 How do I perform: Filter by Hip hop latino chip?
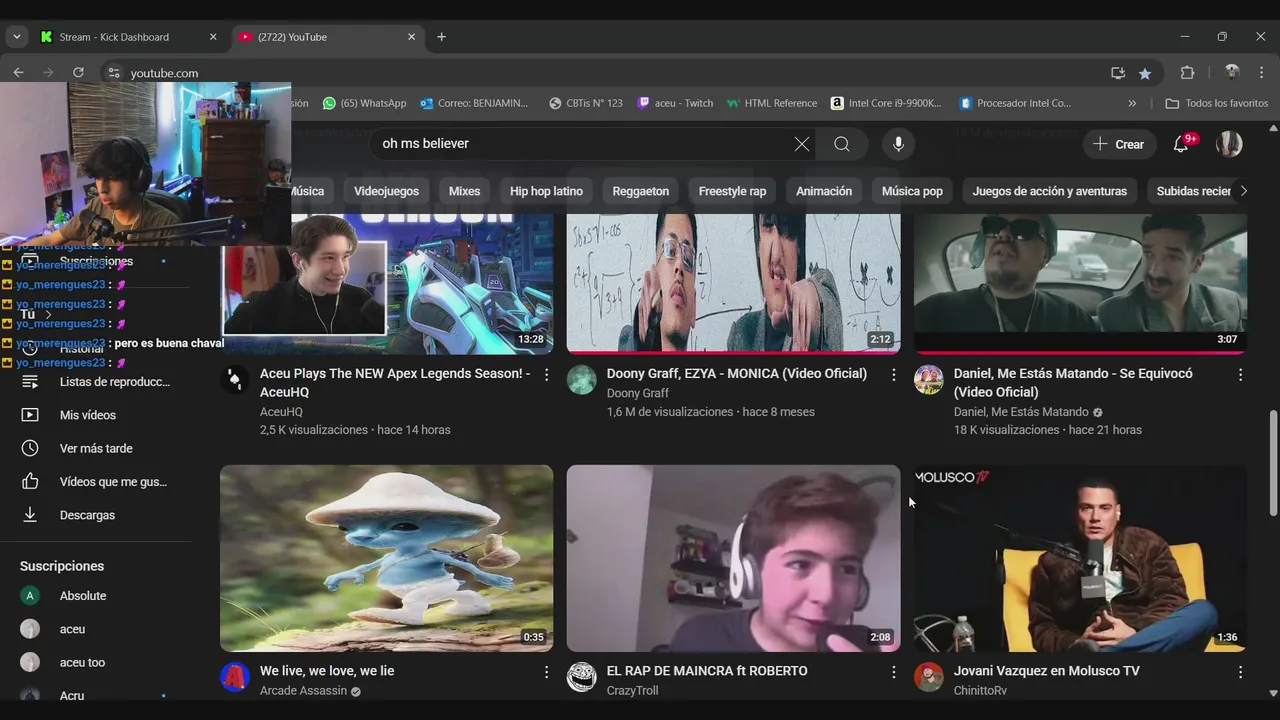(546, 191)
